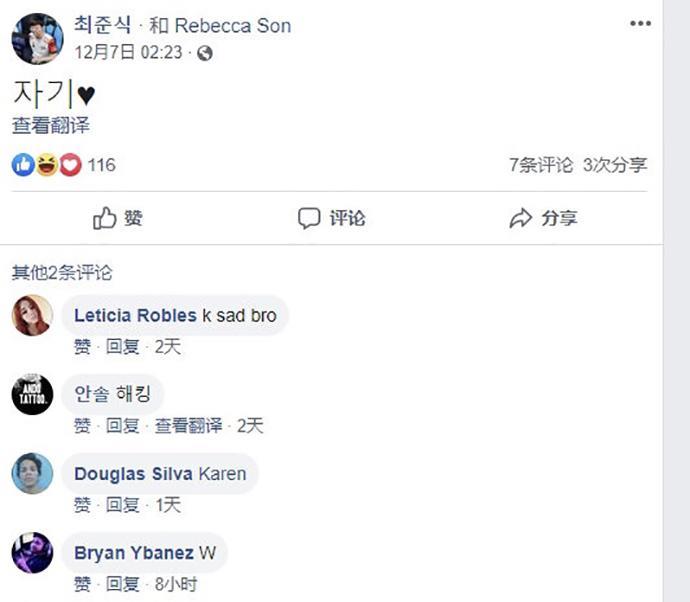Open Leticia Robles's profile avatar

coord(32,315)
